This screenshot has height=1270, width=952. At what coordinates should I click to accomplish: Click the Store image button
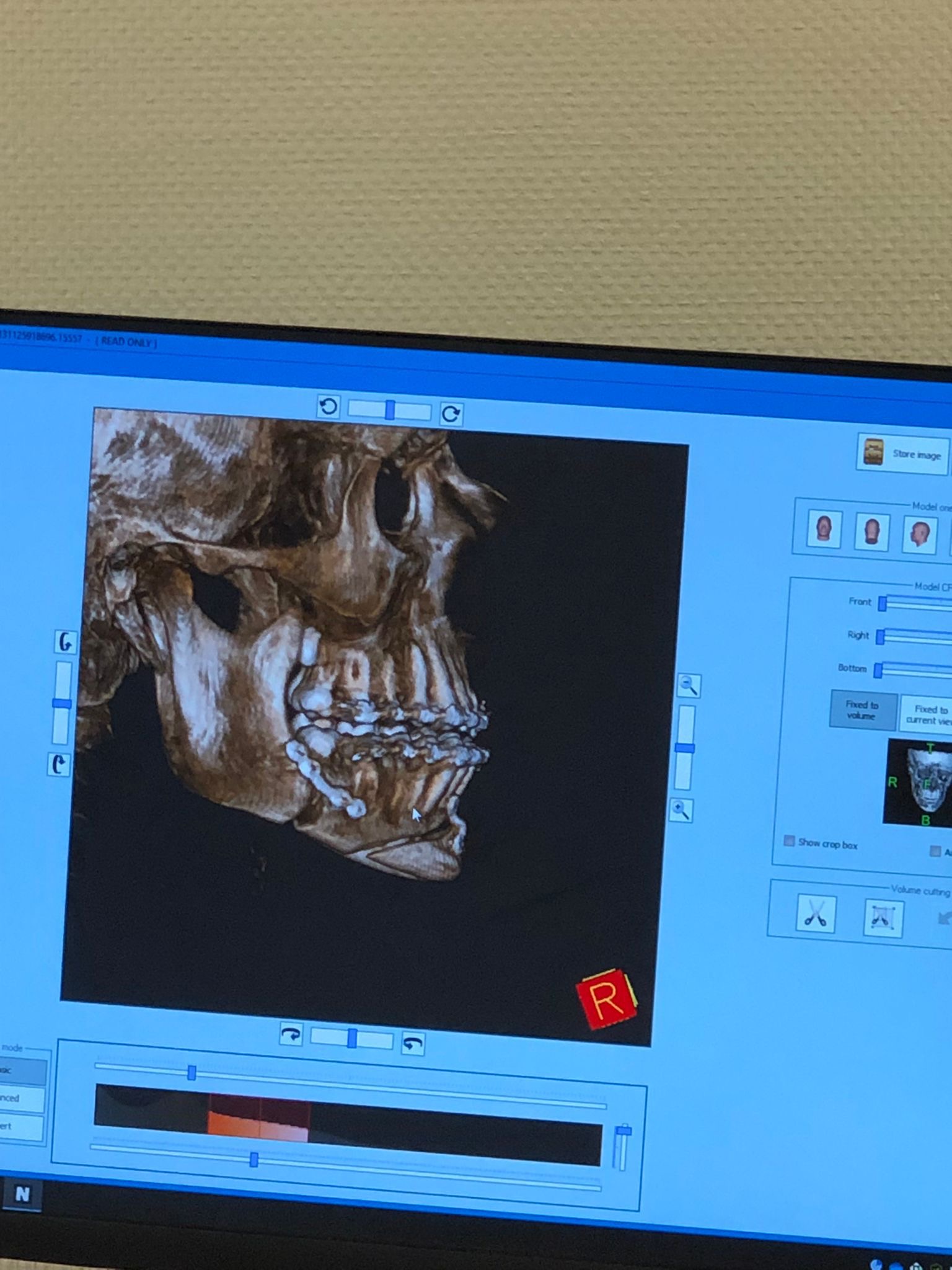[x=903, y=453]
